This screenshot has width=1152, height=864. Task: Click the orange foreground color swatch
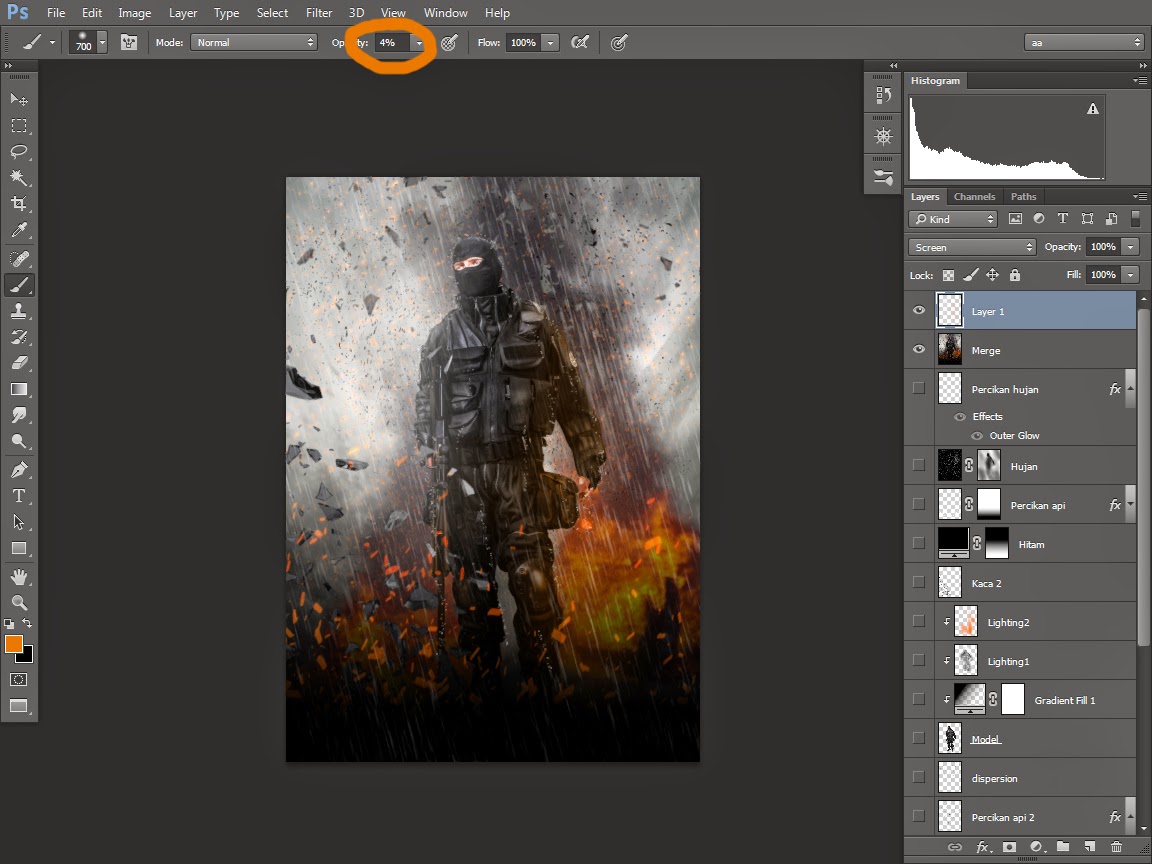pos(14,644)
